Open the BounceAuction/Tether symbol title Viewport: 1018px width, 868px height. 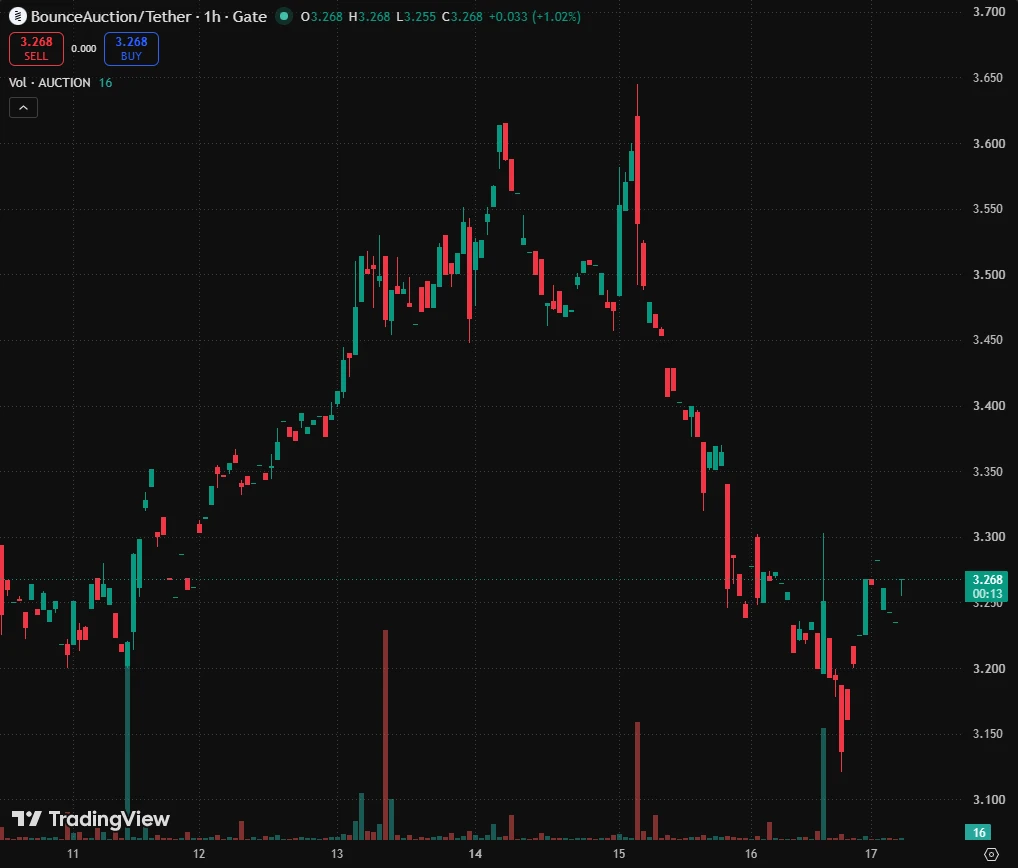pyautogui.click(x=149, y=16)
